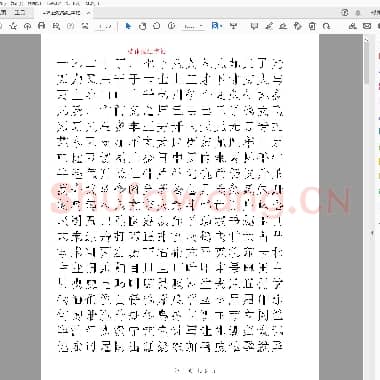Switch to the Tools tab

19,13
